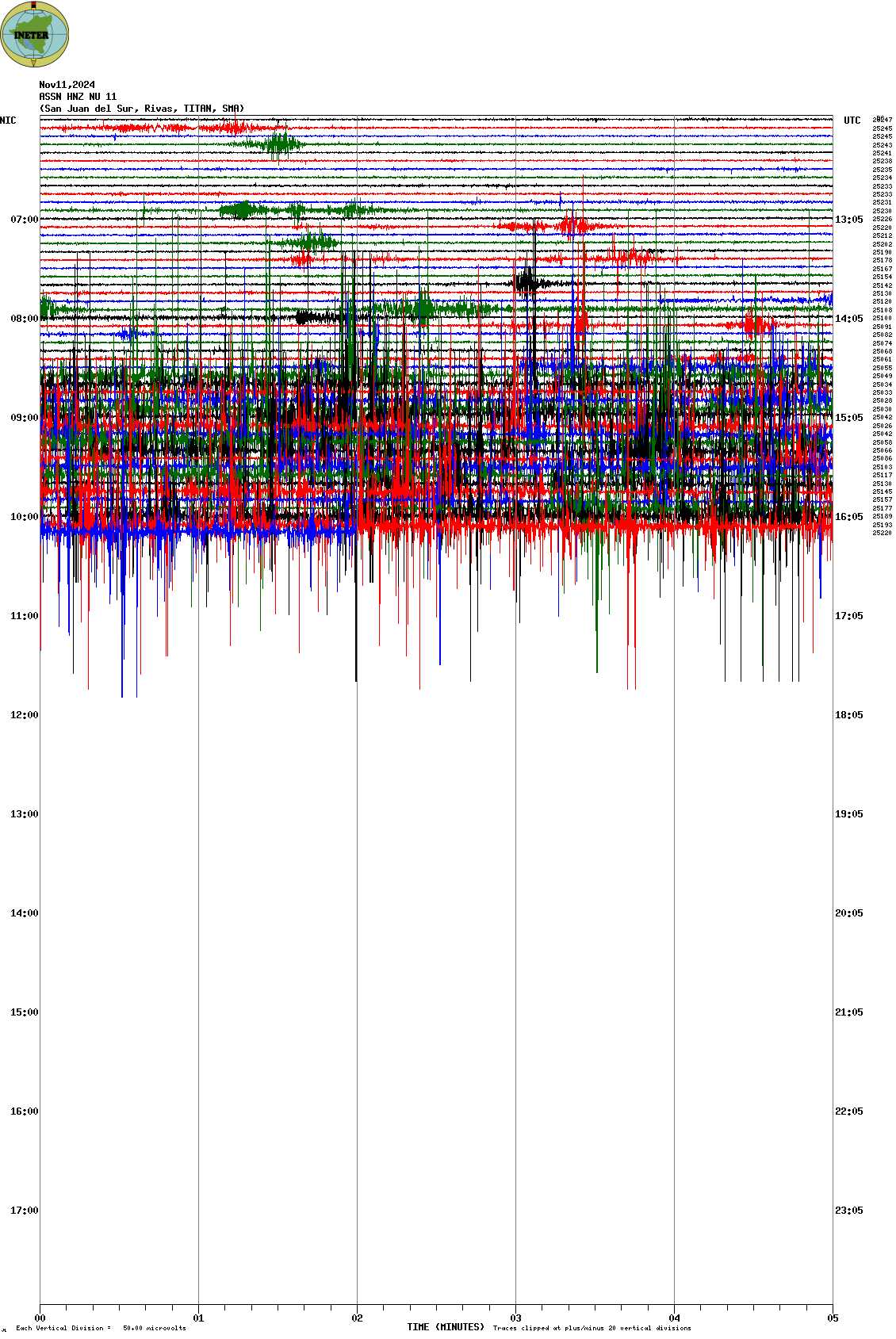
Task: Select the 17:00 local time marker
Action: [24, 1211]
